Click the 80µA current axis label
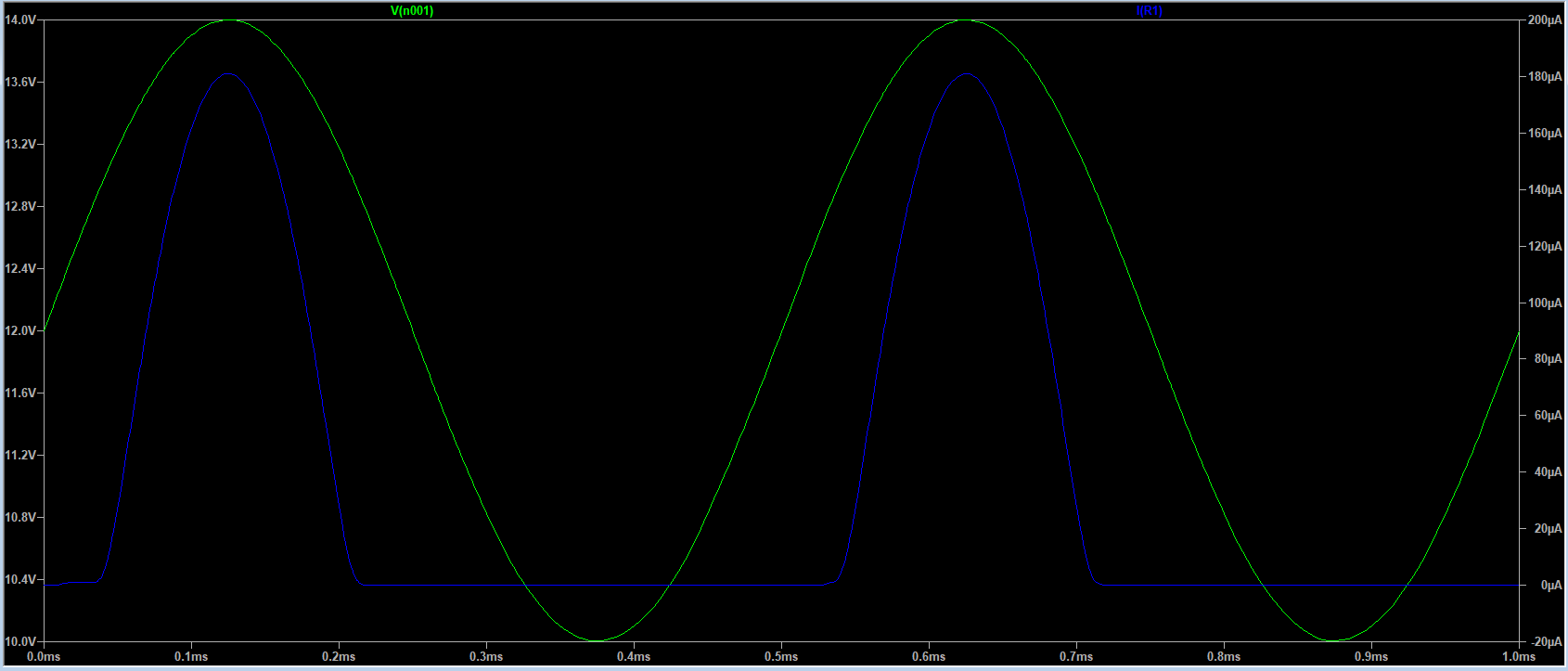 (x=1548, y=359)
